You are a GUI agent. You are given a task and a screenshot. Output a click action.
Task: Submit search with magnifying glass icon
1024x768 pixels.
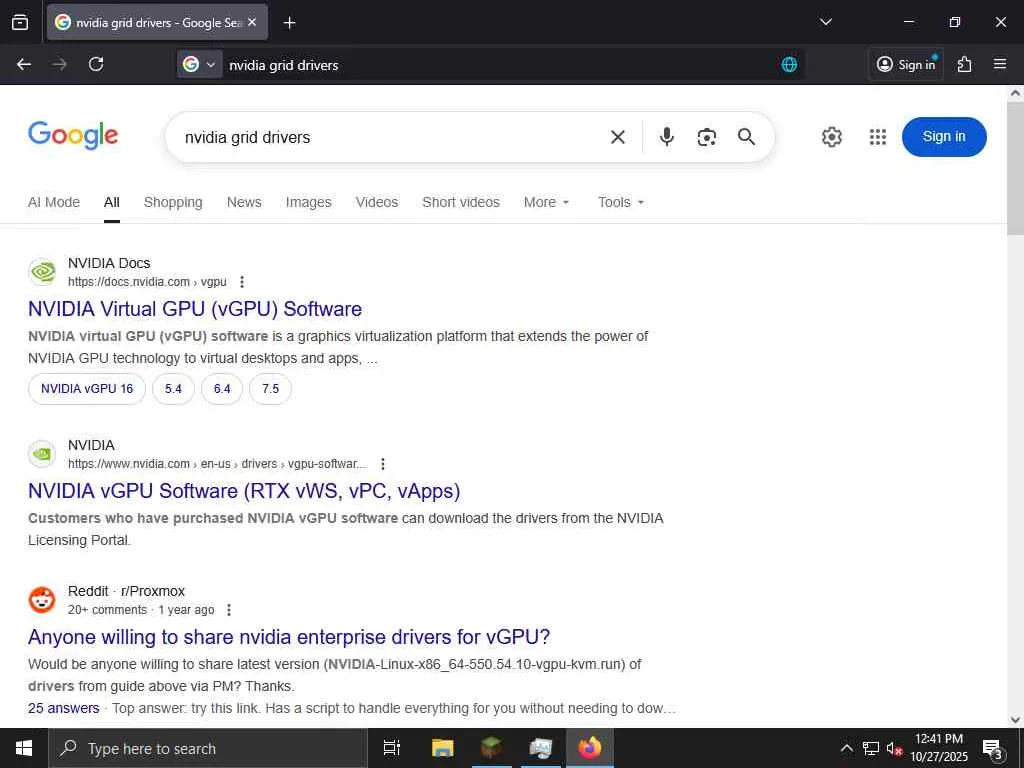746,136
